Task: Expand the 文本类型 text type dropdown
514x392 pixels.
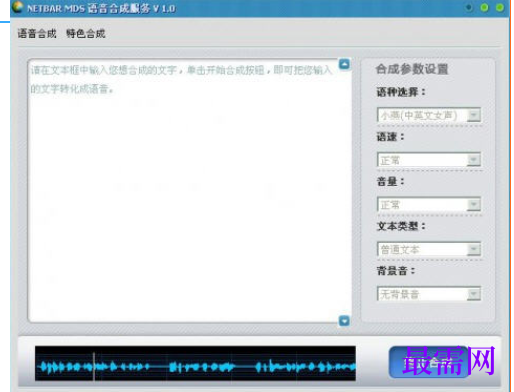Action: coord(429,249)
